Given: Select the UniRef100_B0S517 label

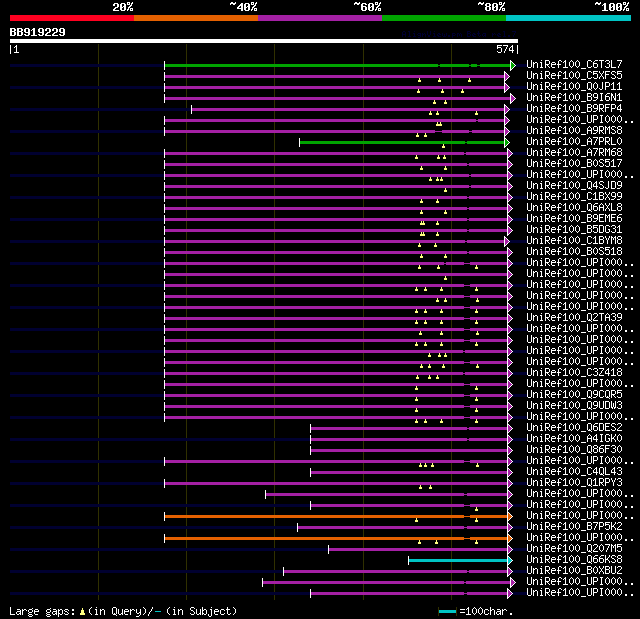Looking at the screenshot, I should (x=574, y=164).
